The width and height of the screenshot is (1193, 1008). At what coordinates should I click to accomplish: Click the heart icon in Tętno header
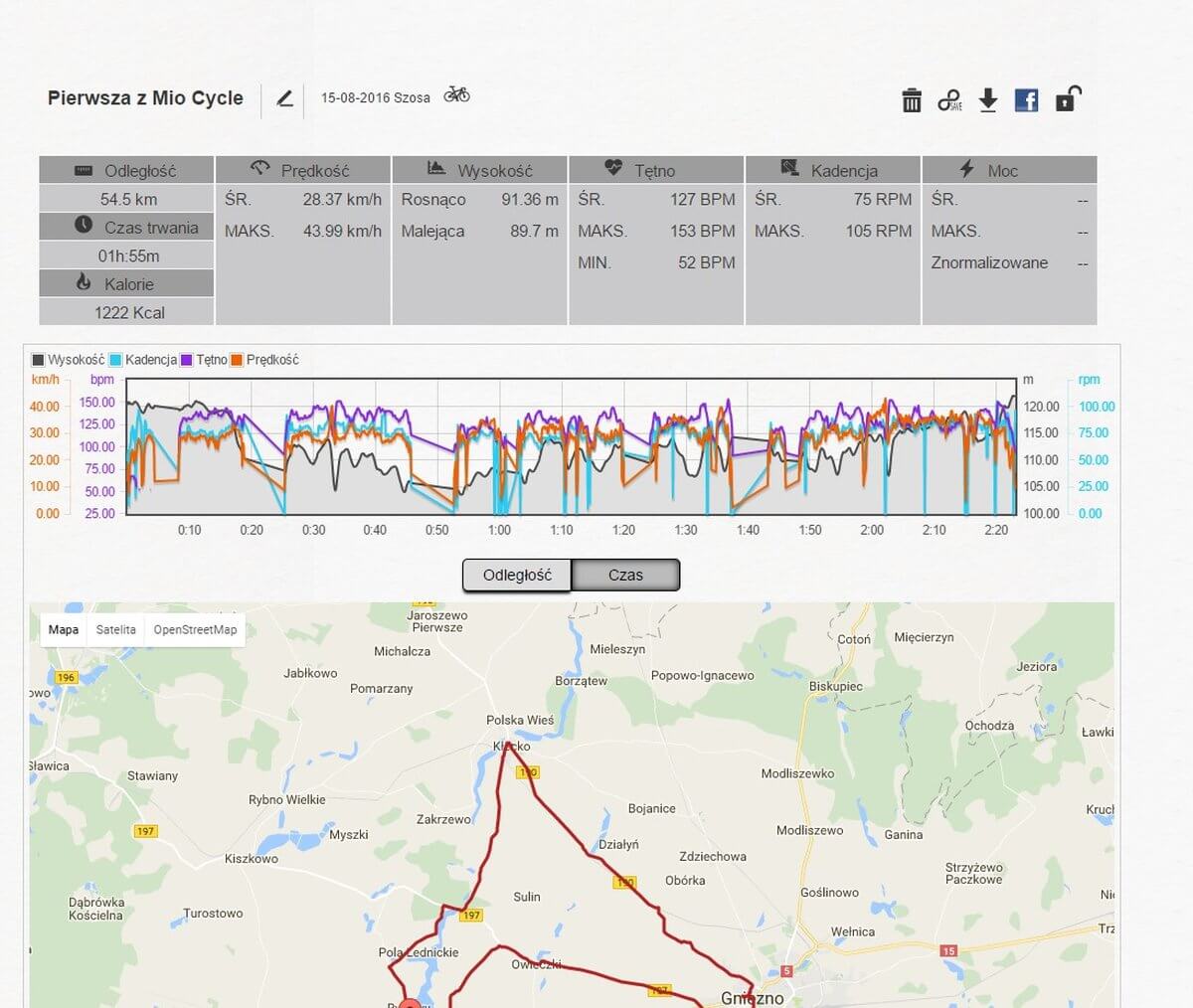pyautogui.click(x=613, y=168)
